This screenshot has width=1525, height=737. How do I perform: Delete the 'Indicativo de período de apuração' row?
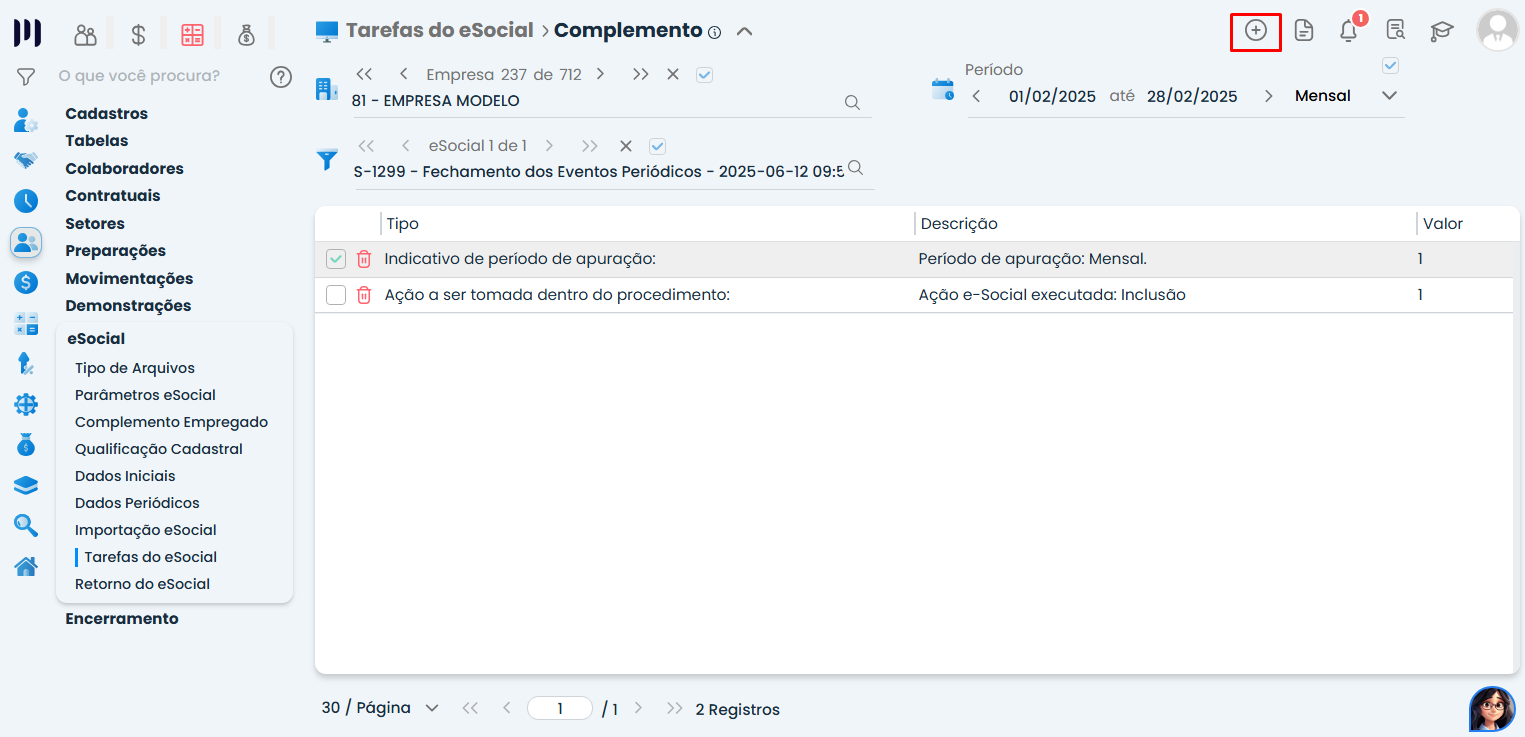pyautogui.click(x=364, y=259)
